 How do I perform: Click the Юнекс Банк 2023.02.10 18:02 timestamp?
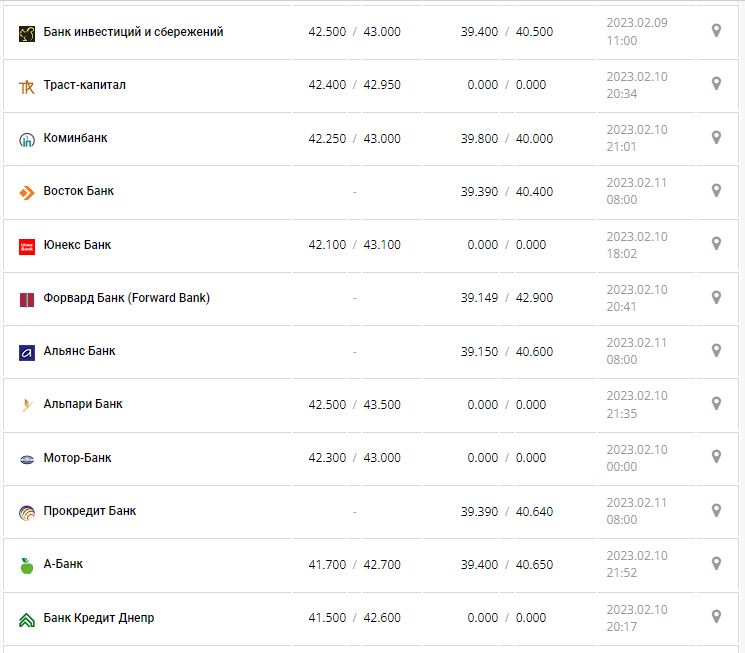click(637, 245)
